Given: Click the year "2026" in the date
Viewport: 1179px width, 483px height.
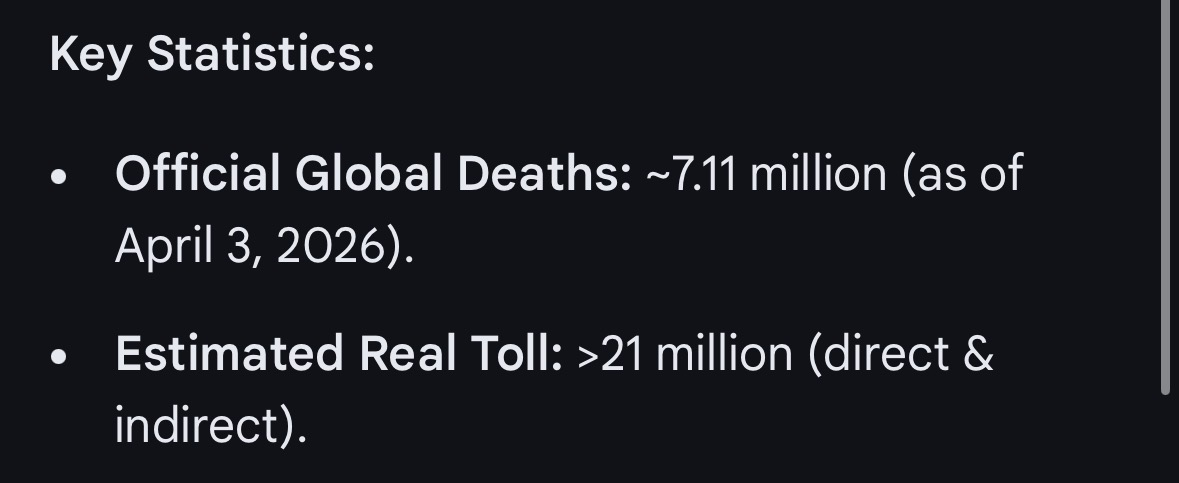Looking at the screenshot, I should click(x=333, y=246).
